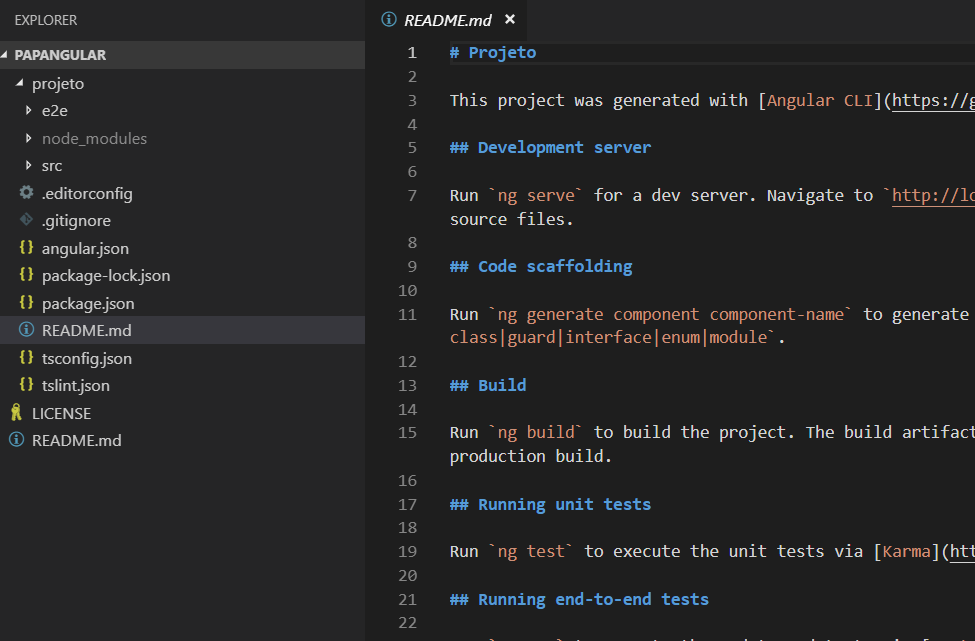Click the info icon in README.md tab

coord(389,19)
